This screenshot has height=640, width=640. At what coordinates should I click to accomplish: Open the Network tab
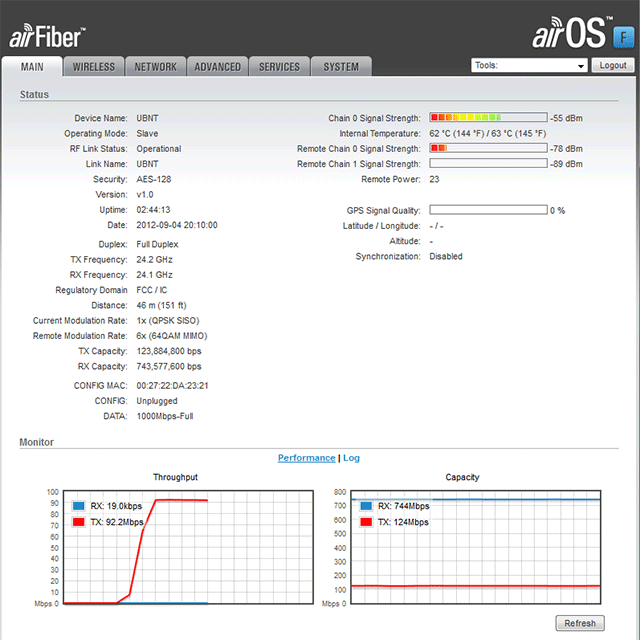pos(155,67)
